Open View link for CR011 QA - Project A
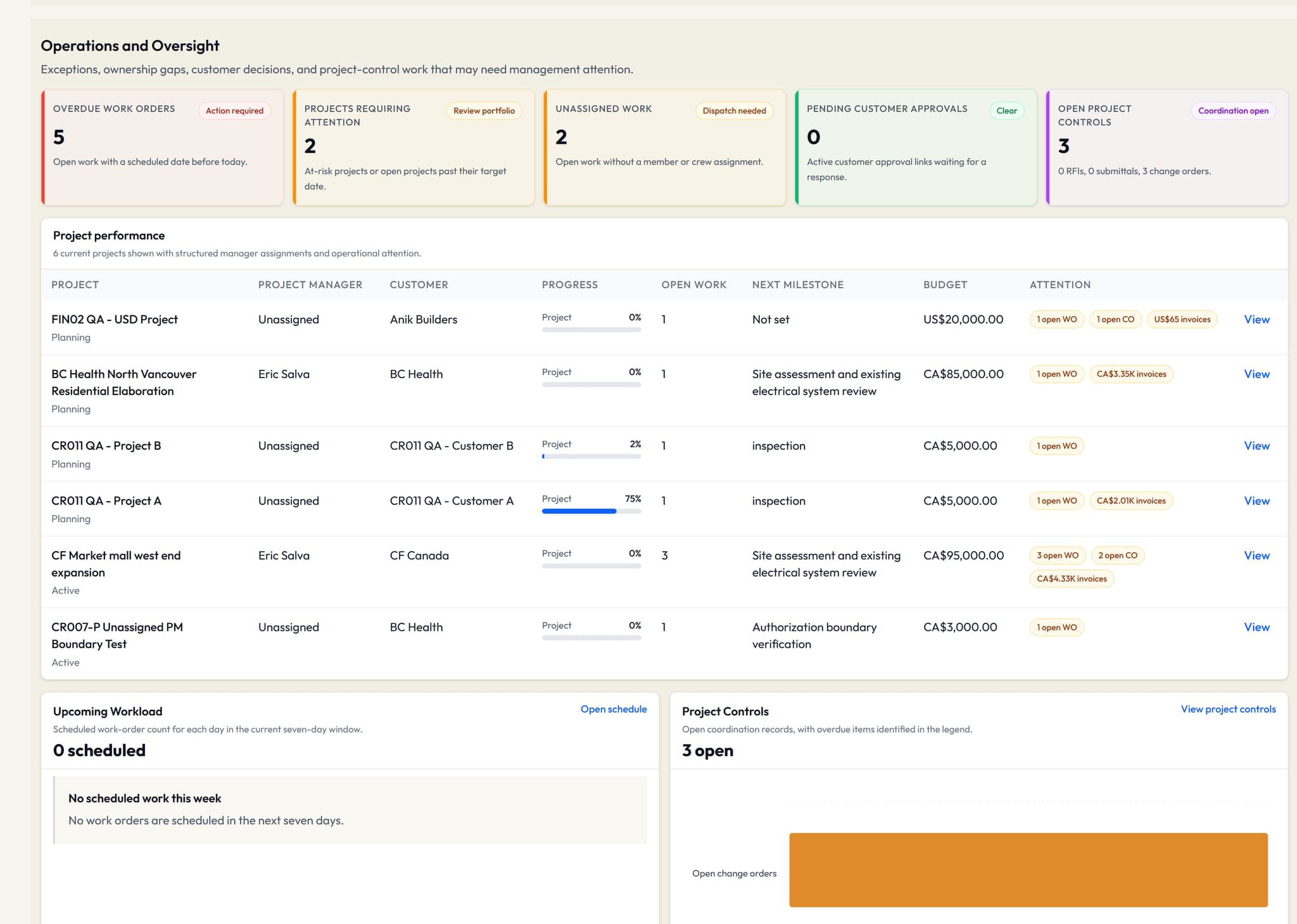 coord(1256,500)
